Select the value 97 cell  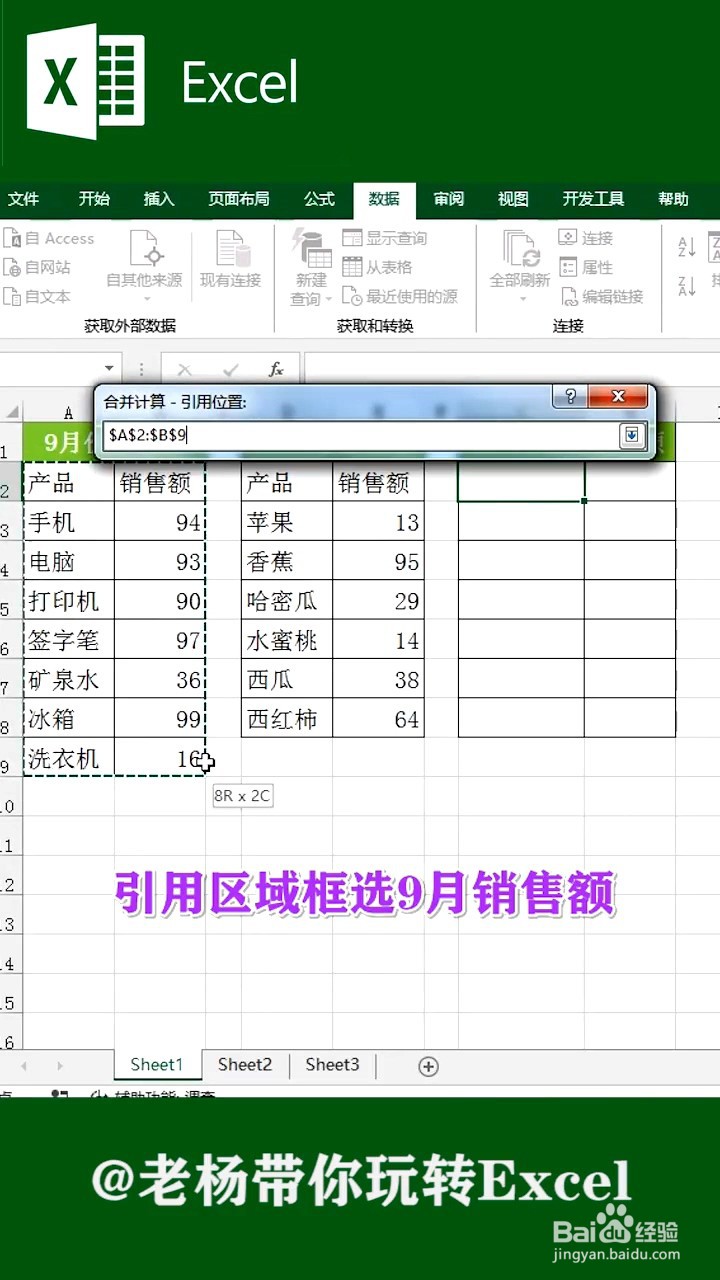tap(160, 640)
